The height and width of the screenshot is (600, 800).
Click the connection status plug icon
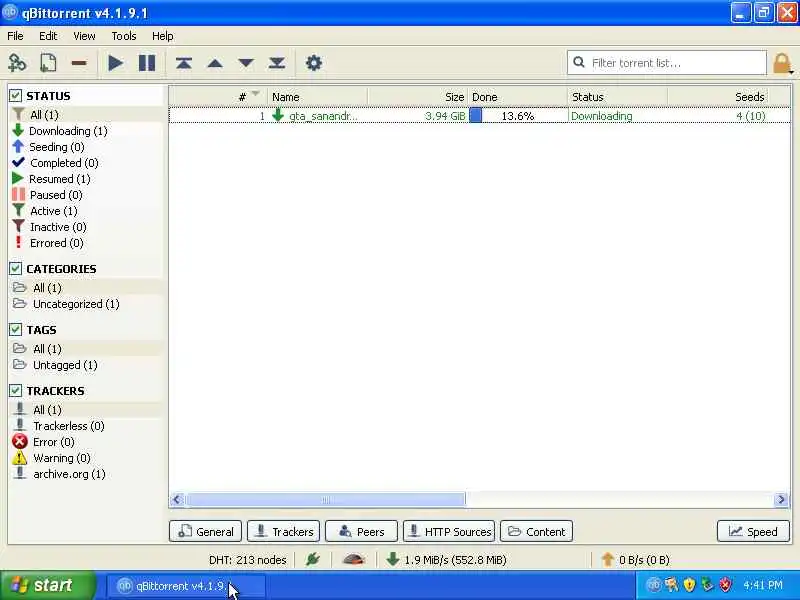[x=312, y=560]
